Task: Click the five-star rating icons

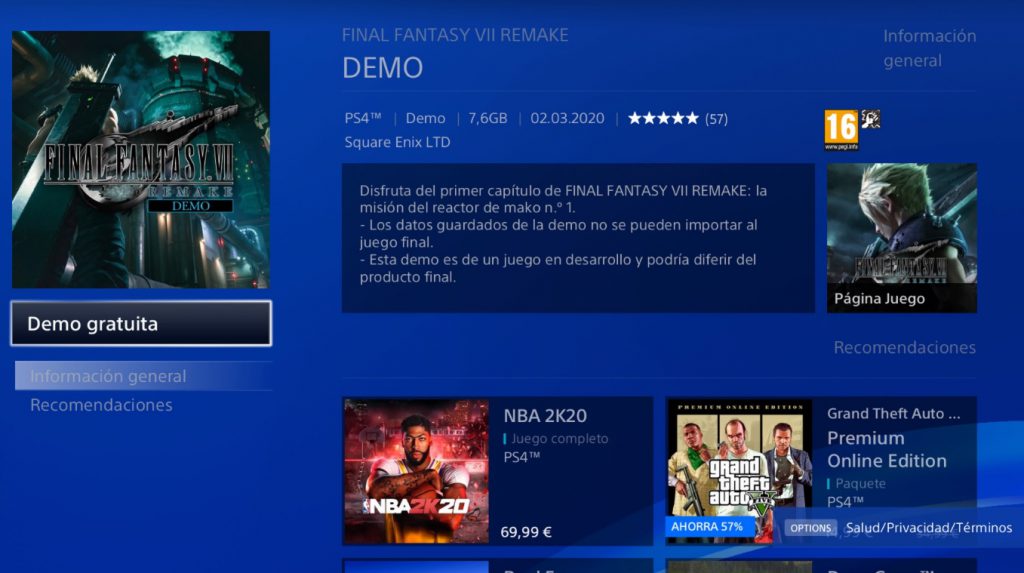Action: (x=663, y=118)
